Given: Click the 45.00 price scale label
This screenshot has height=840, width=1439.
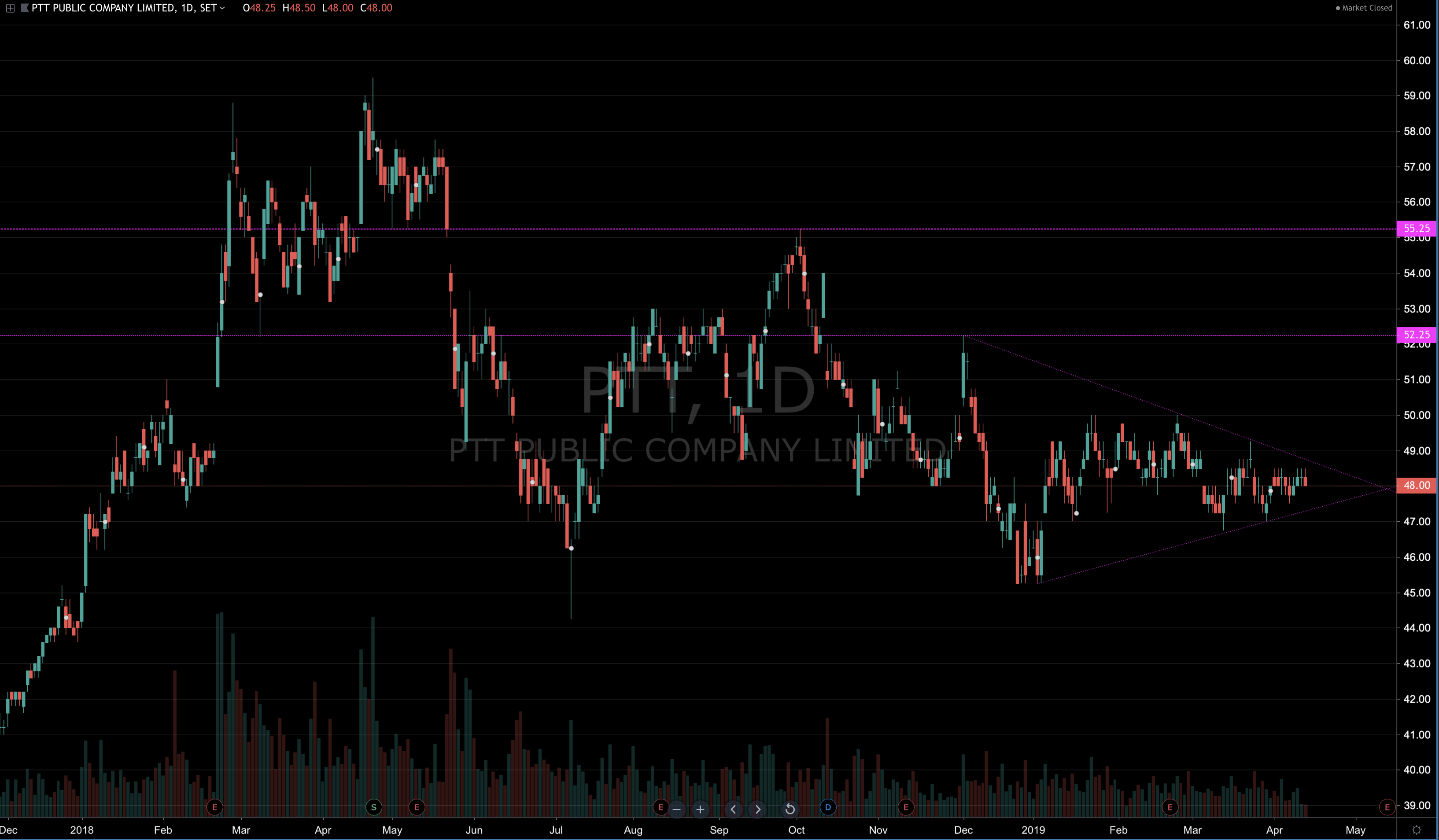Looking at the screenshot, I should click(1417, 593).
